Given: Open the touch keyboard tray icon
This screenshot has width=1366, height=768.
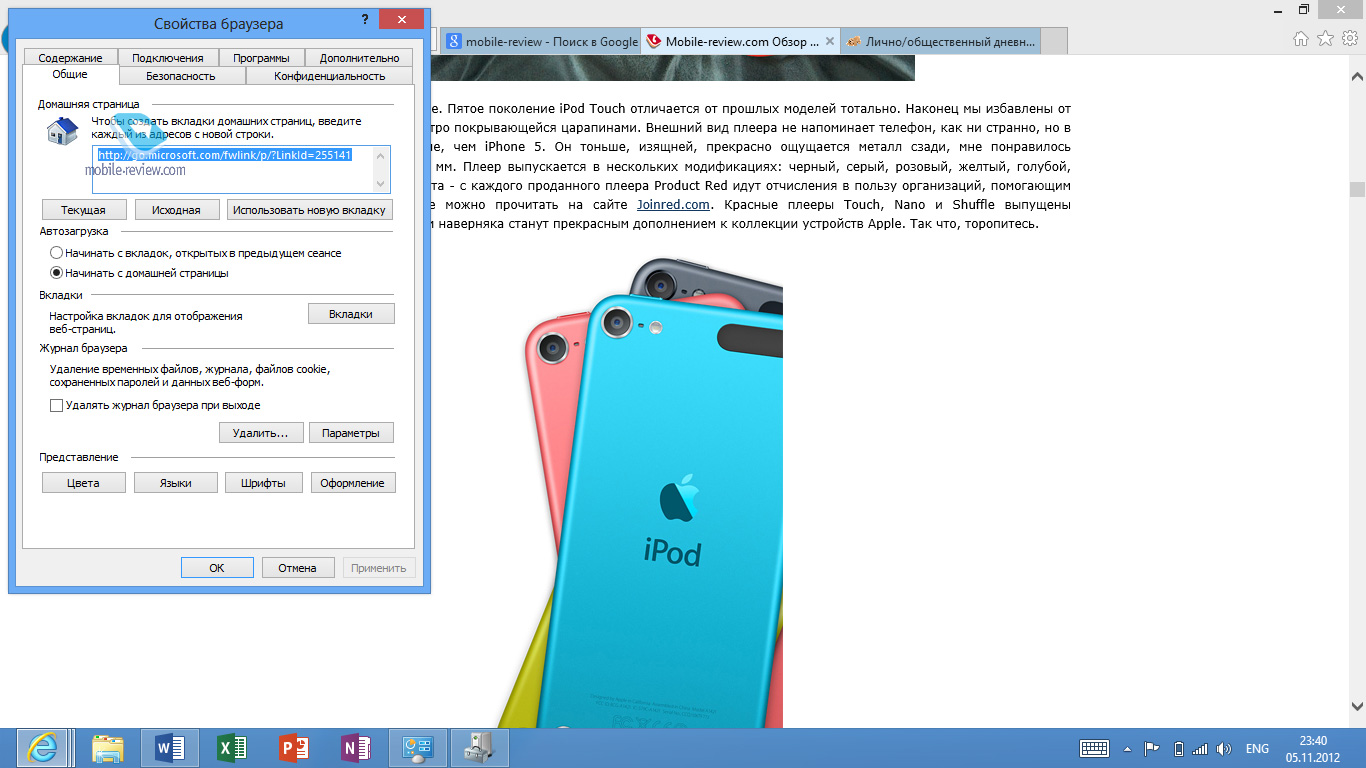Looking at the screenshot, I should click(x=1094, y=748).
